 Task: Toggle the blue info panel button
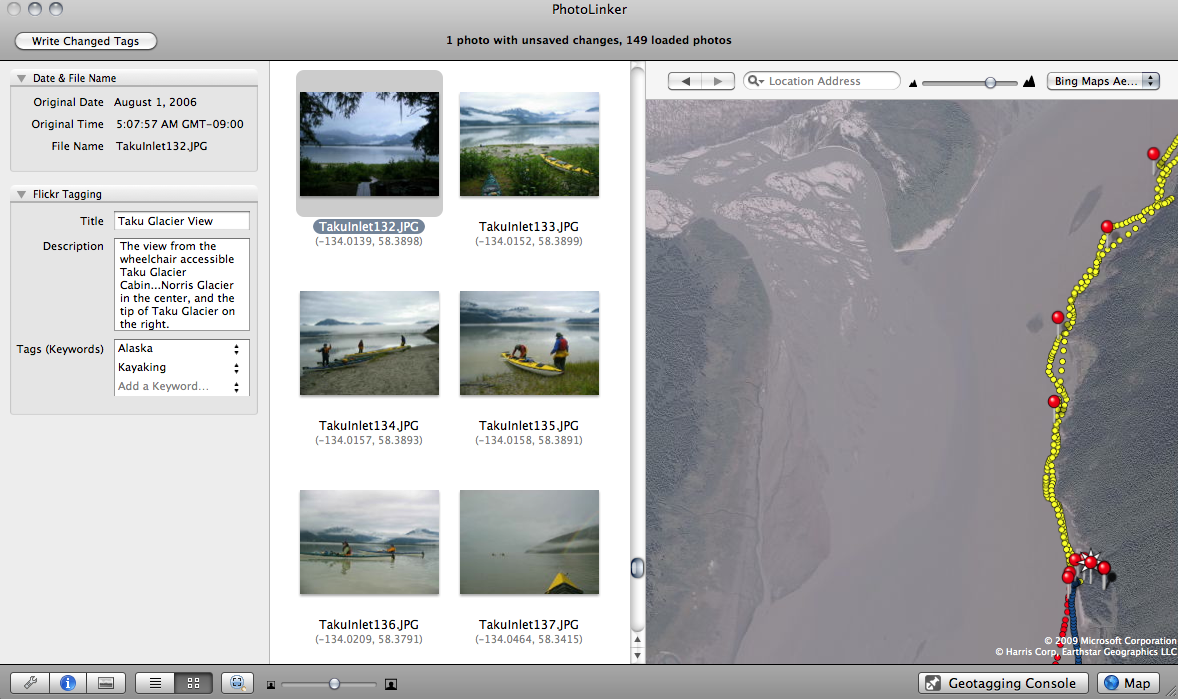68,682
